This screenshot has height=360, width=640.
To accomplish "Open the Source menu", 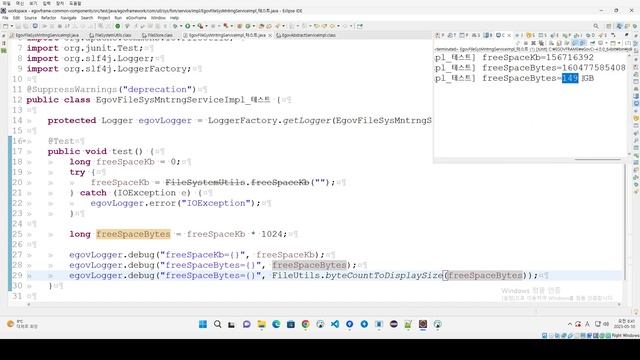I will [x=31, y=18].
